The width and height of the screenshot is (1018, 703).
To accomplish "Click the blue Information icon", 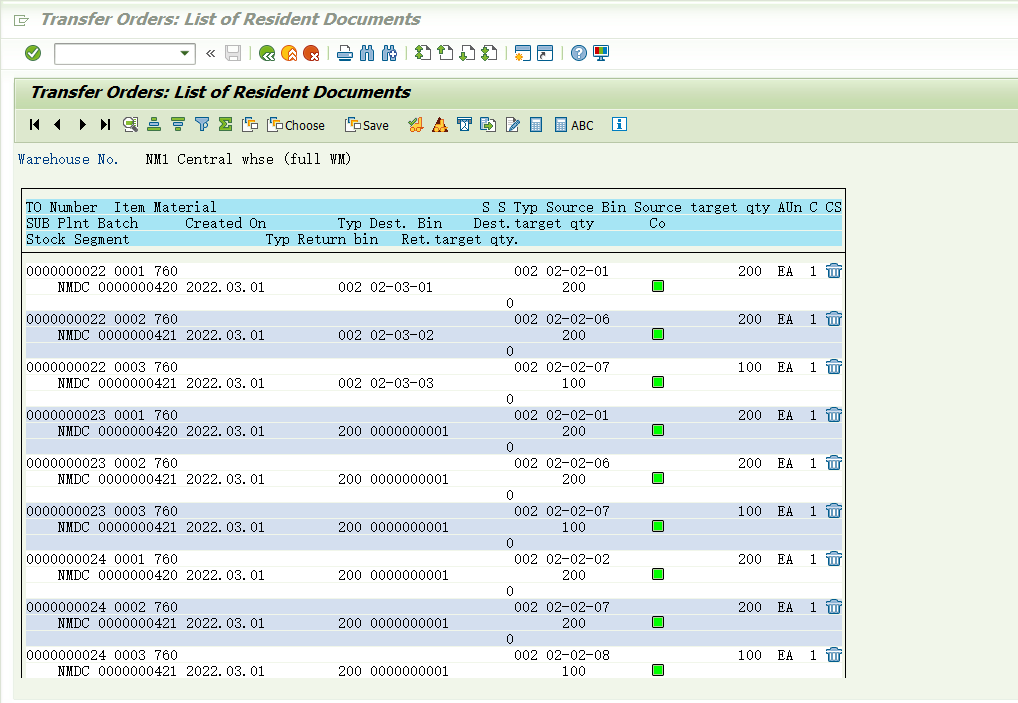I will pyautogui.click(x=619, y=124).
